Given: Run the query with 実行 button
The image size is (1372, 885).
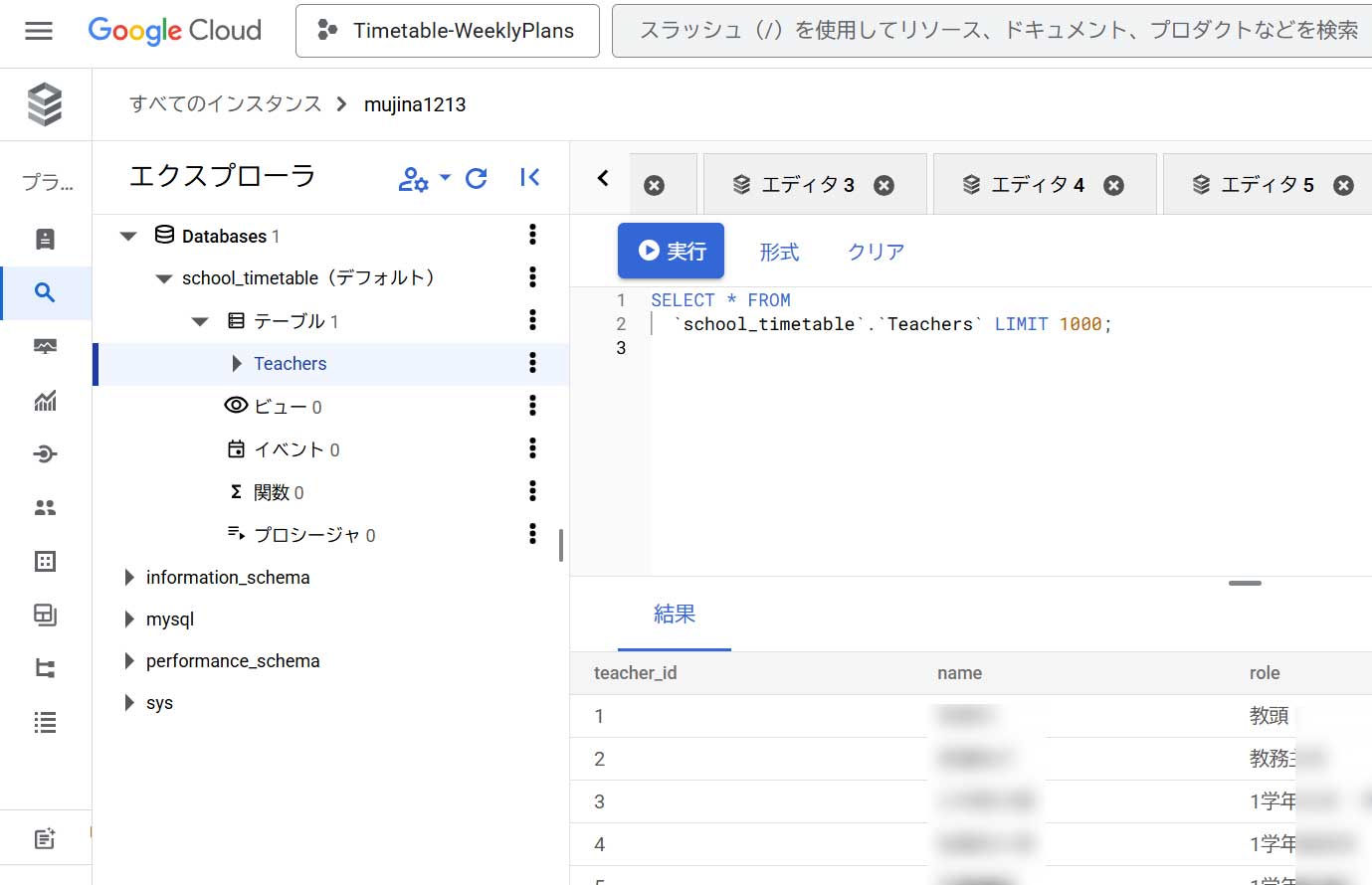Looking at the screenshot, I should click(x=671, y=251).
